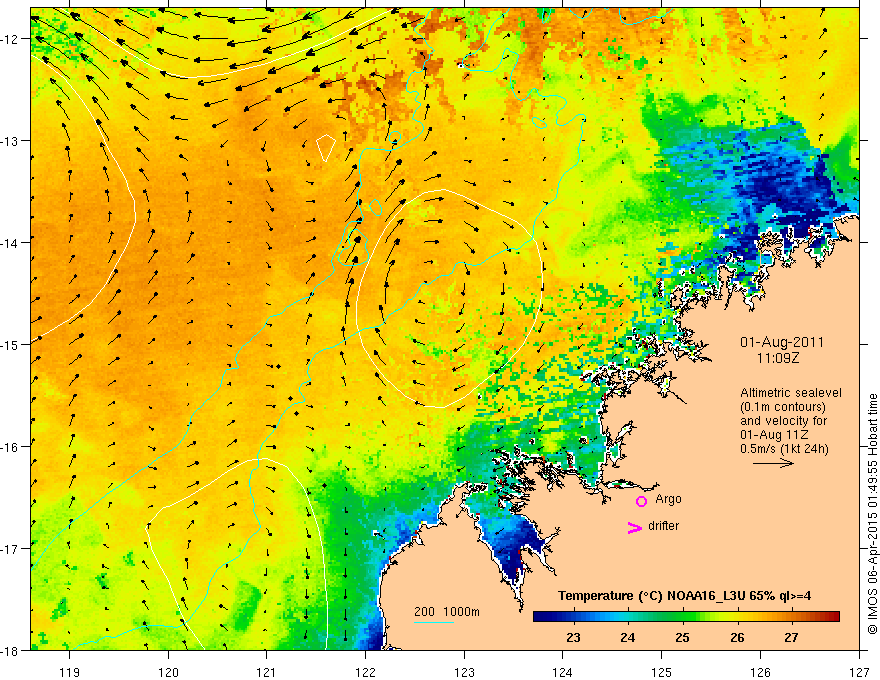Click the 01-Aug-2011 date label
This screenshot has width=880, height=680.
(782, 342)
